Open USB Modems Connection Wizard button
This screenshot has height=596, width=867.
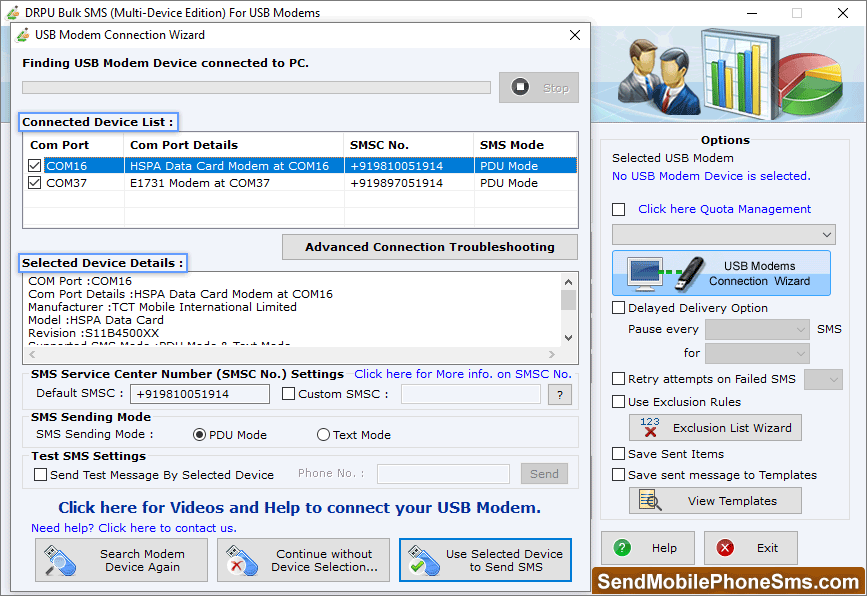pos(721,273)
